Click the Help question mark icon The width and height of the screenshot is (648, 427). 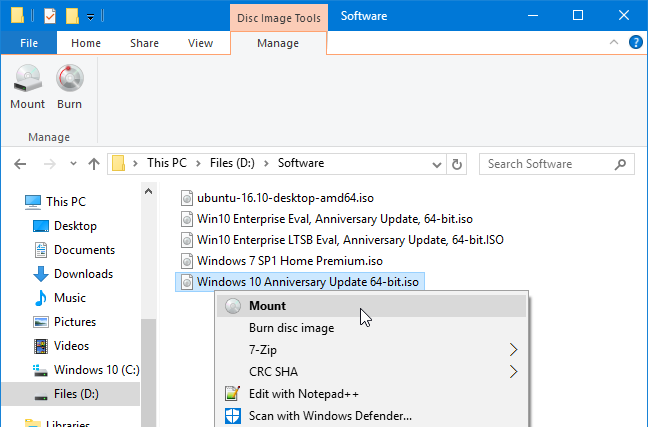[x=635, y=43]
